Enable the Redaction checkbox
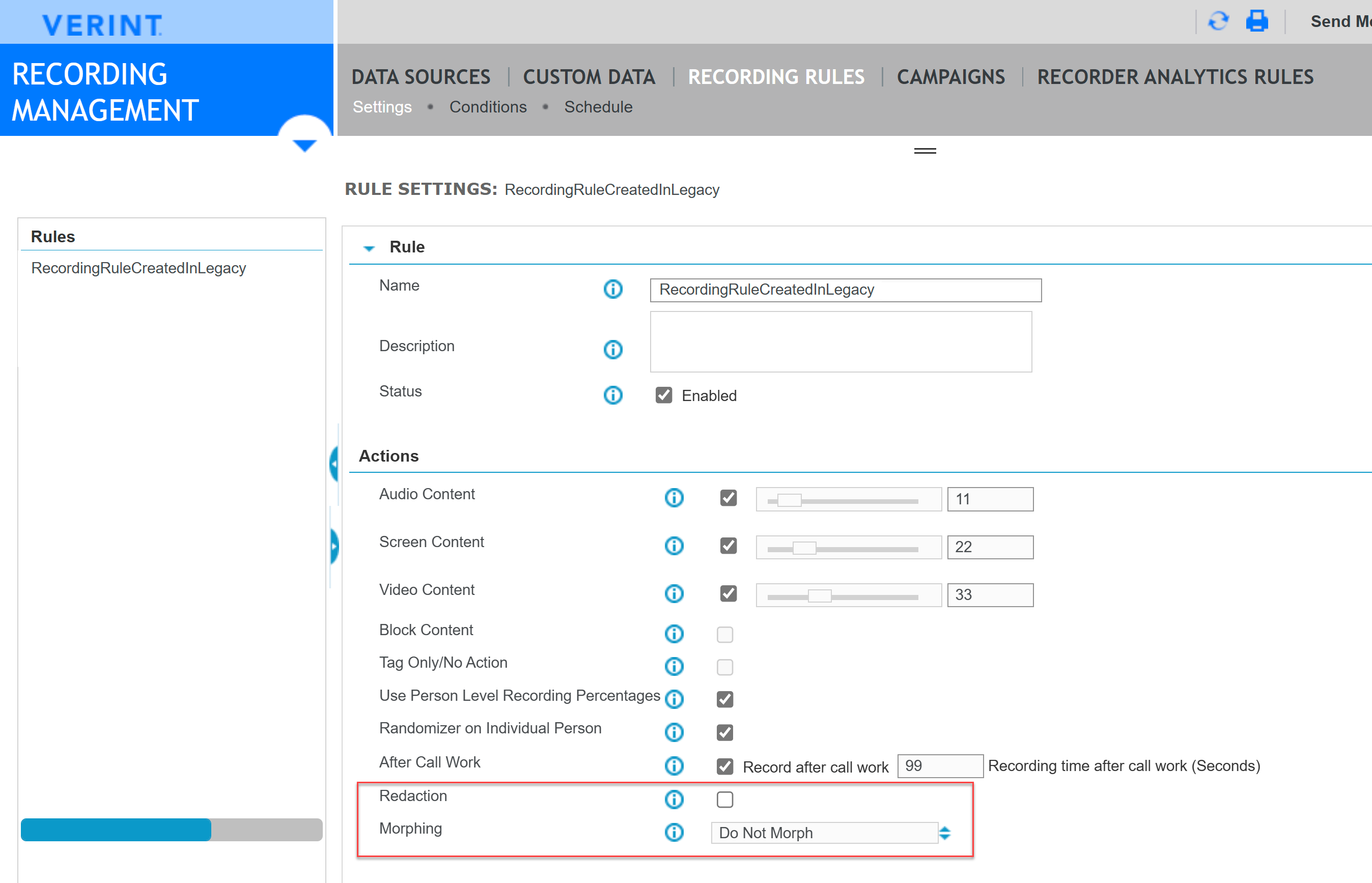The width and height of the screenshot is (1372, 883). point(724,800)
